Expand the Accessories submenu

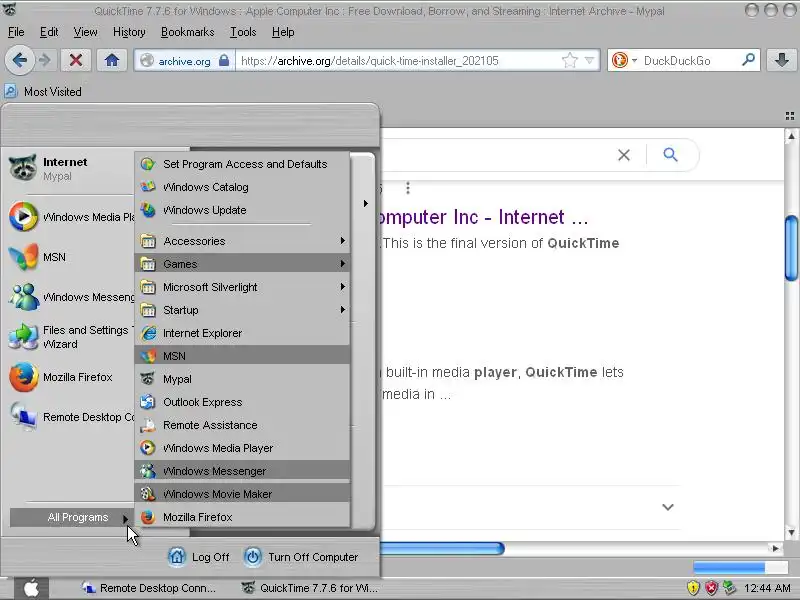243,241
